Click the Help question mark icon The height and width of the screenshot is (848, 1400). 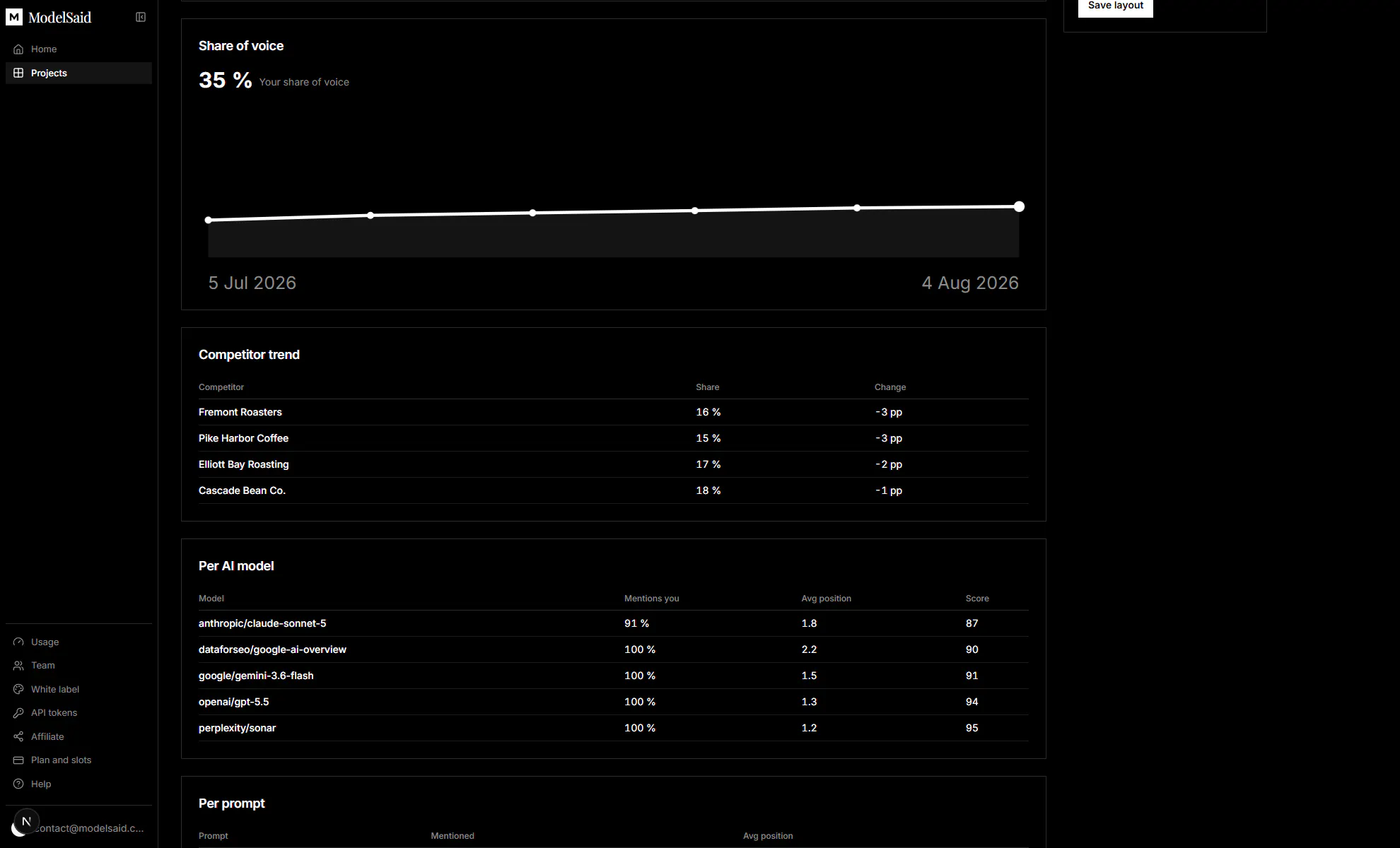click(x=18, y=784)
